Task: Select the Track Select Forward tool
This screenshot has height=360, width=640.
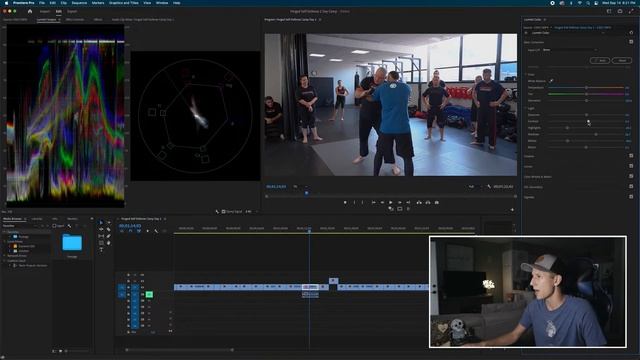Action: coord(109,222)
